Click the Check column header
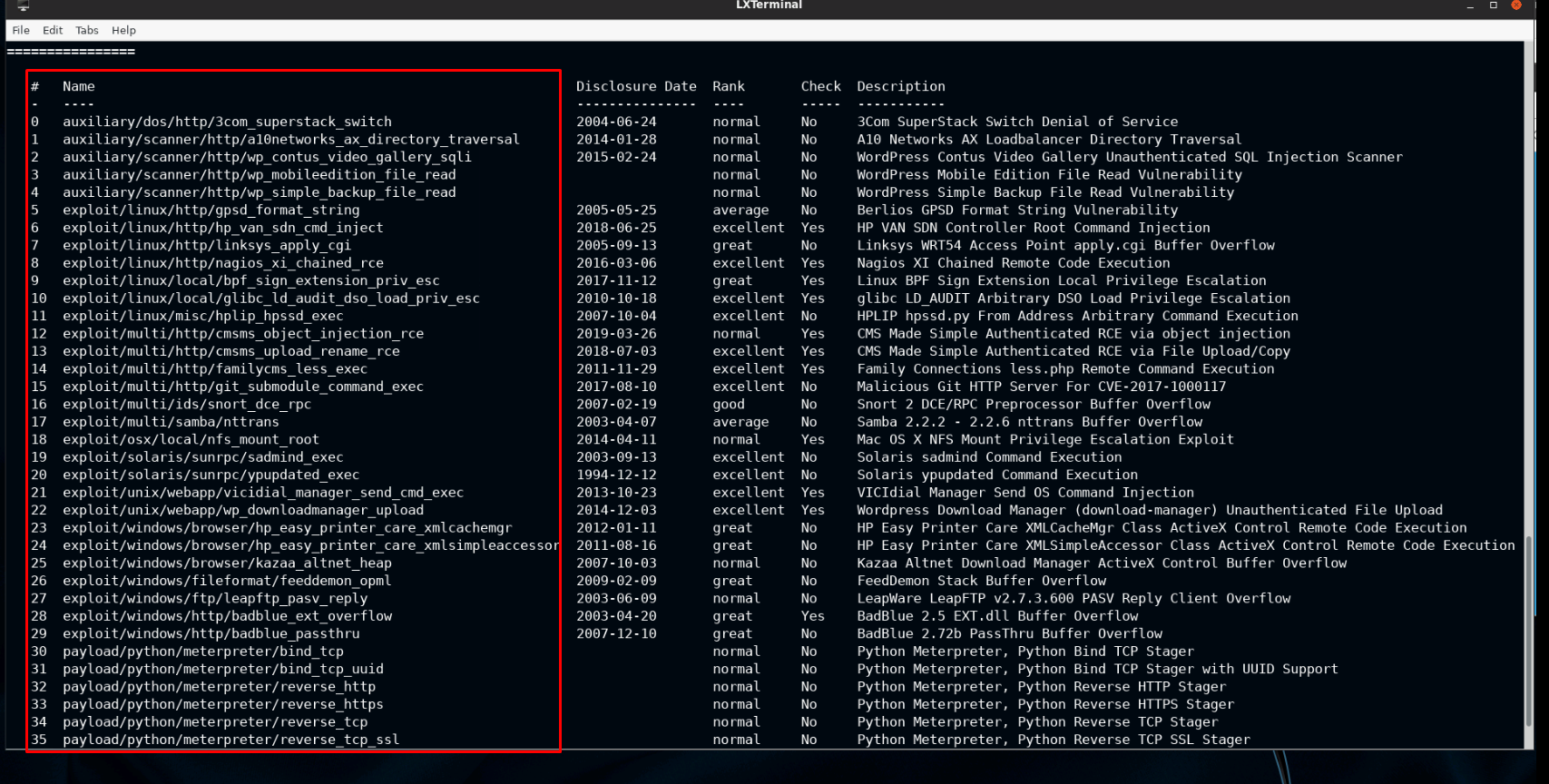 pyautogui.click(x=820, y=86)
